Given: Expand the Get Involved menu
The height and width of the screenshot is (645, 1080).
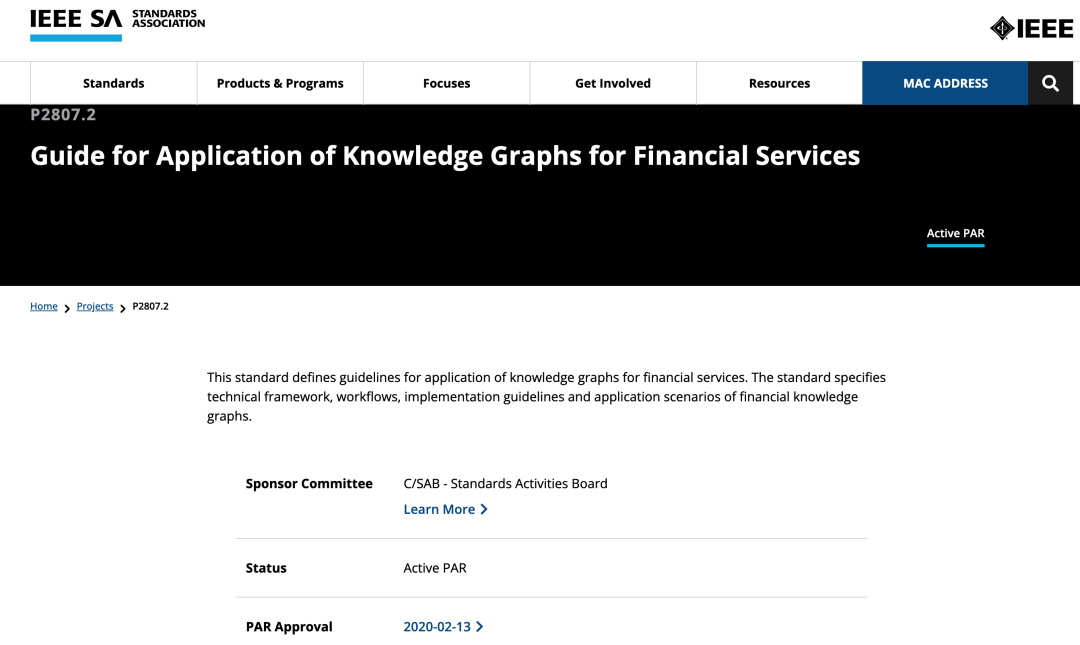Looking at the screenshot, I should (x=612, y=83).
